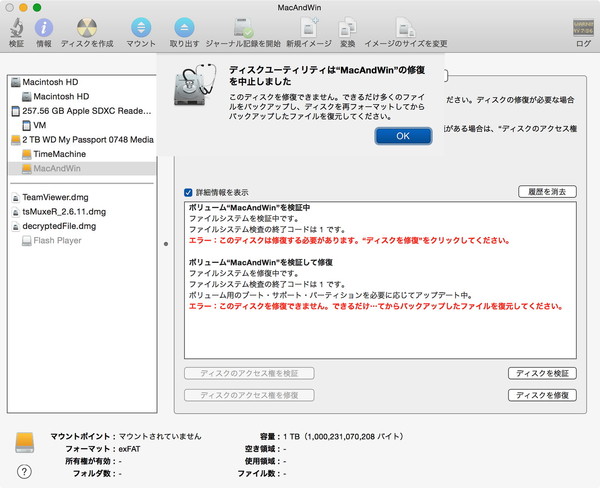Click the 取り出す (Eject) toolbar icon
The image size is (600, 488).
point(184,28)
